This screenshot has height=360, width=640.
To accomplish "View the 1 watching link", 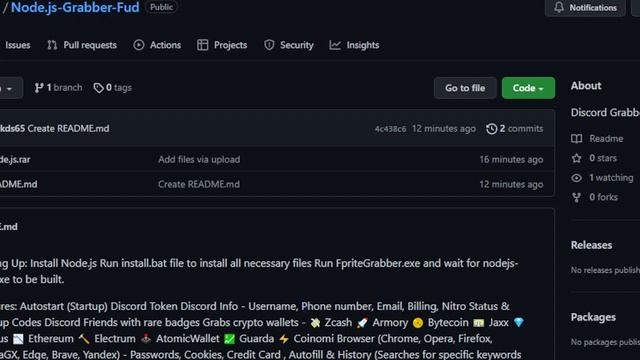I will [611, 178].
